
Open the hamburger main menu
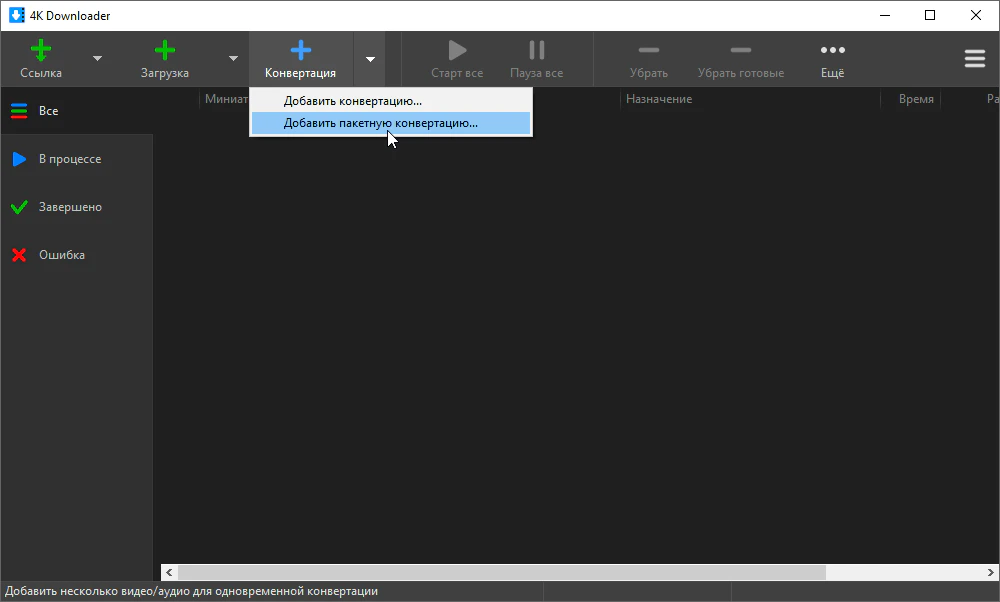click(x=974, y=59)
